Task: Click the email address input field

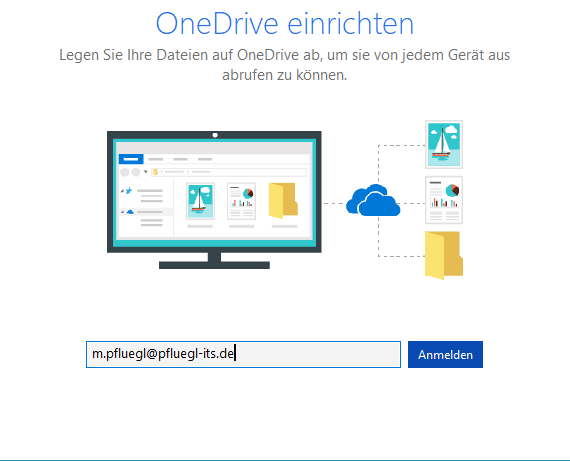Action: click(243, 354)
